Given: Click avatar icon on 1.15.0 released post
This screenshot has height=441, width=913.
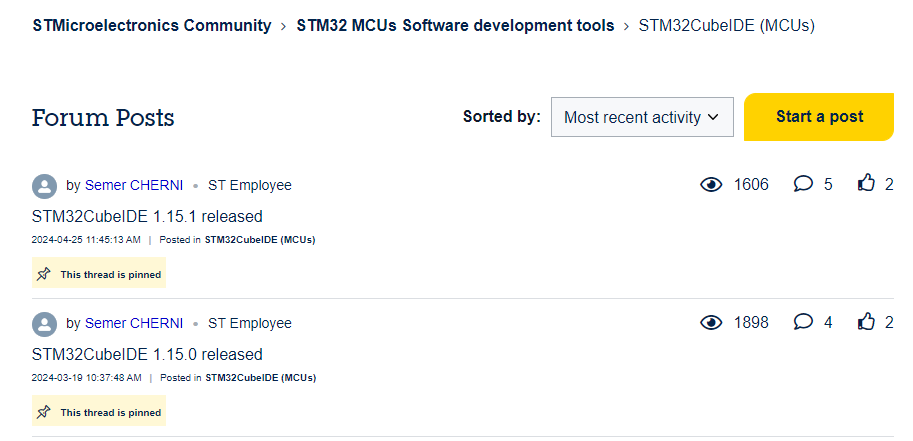Looking at the screenshot, I should pyautogui.click(x=44, y=324).
